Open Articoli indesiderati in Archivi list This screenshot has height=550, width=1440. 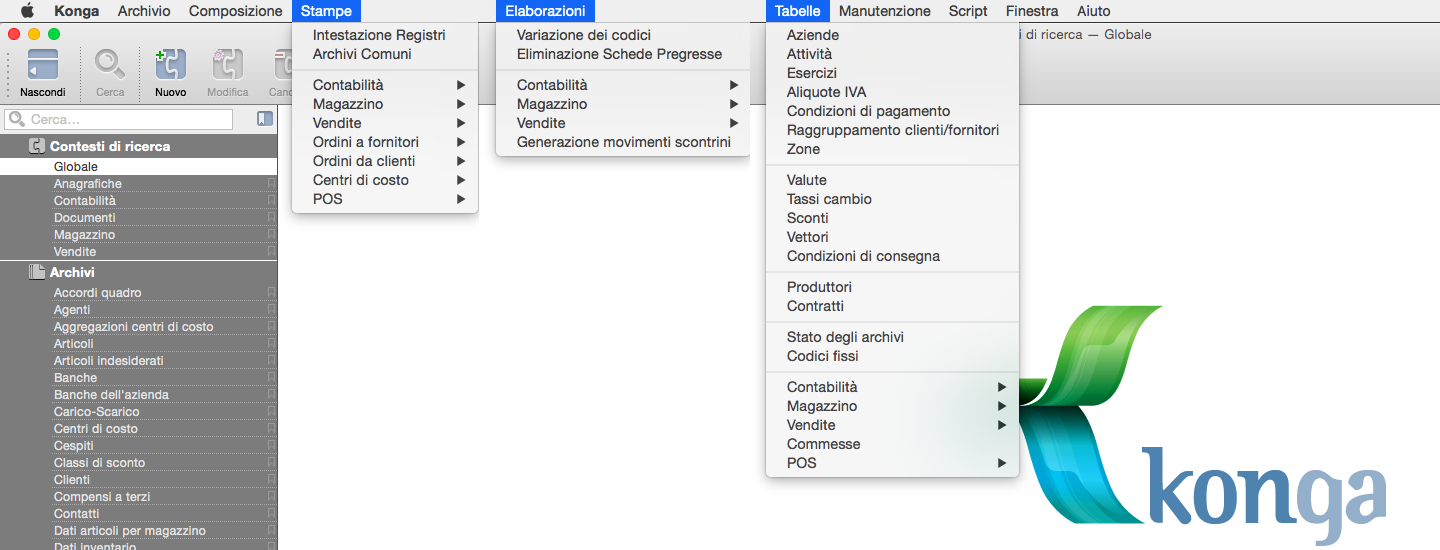pyautogui.click(x=108, y=361)
